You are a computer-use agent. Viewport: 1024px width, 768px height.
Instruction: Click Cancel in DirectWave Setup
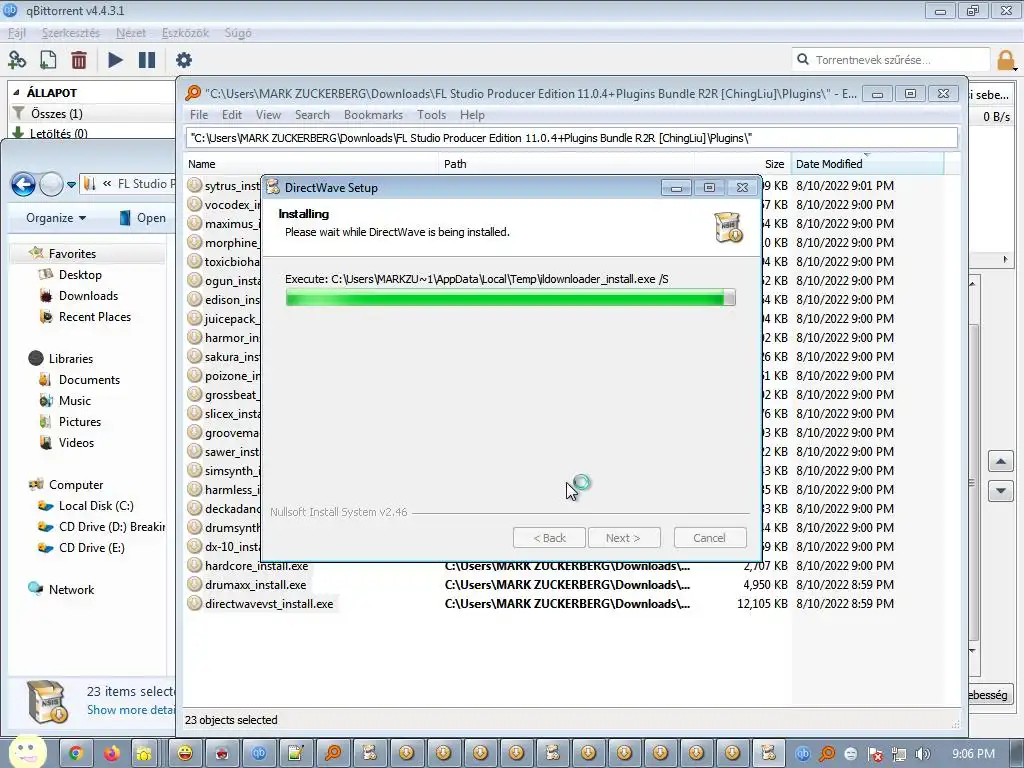pyautogui.click(x=709, y=537)
